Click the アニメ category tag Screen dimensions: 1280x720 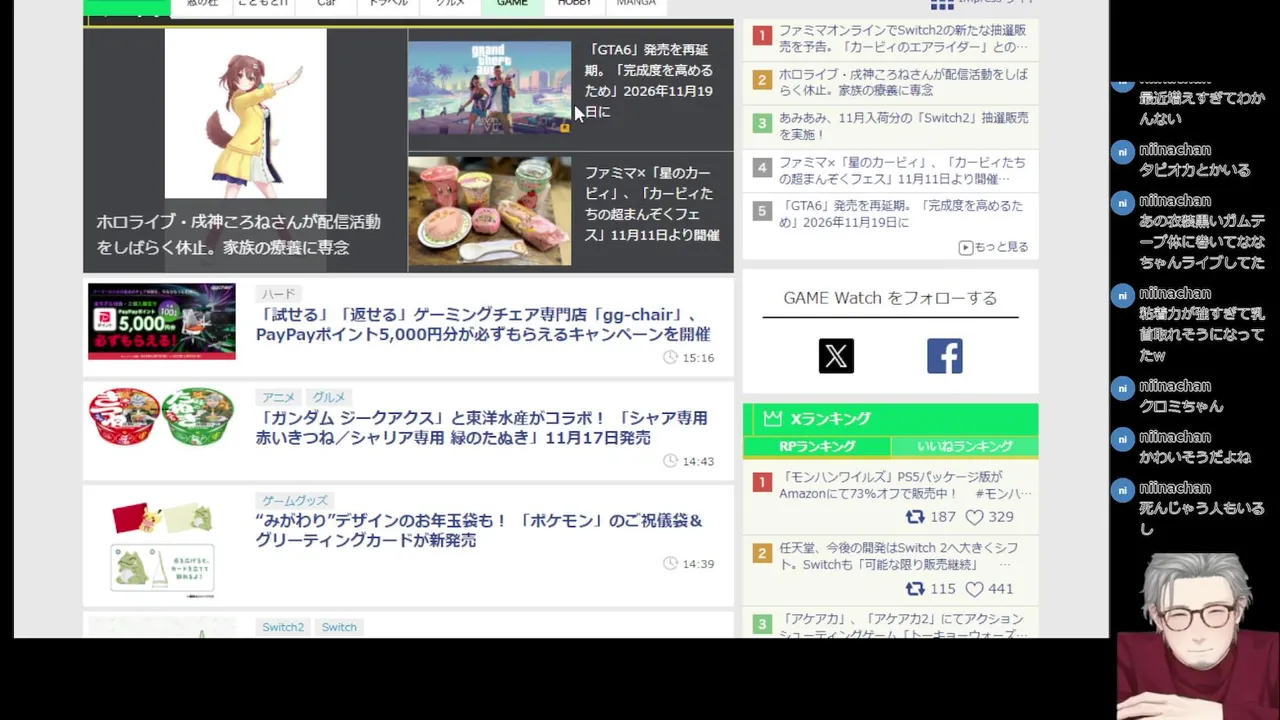coord(278,397)
